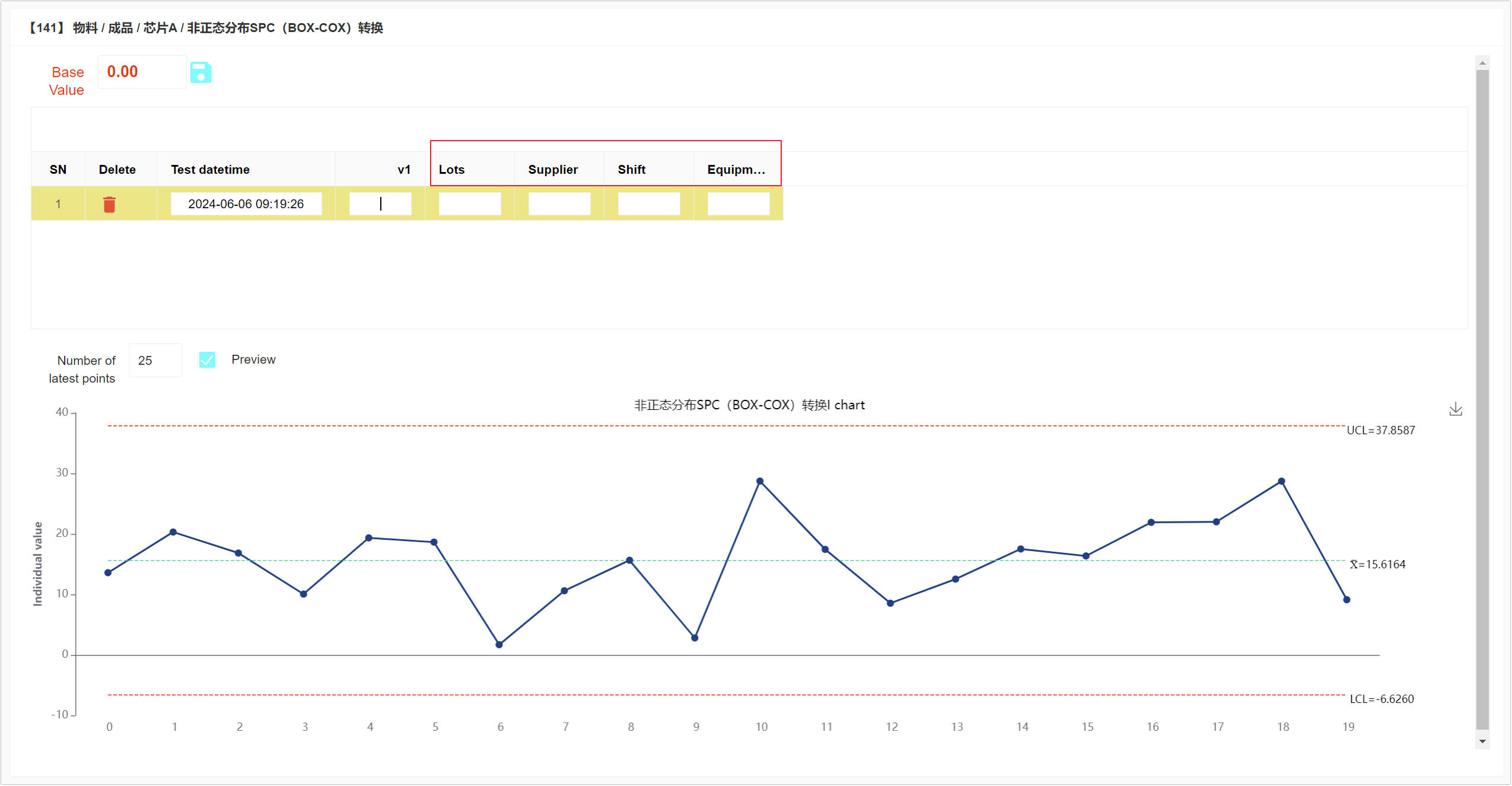
Task: Click the Equipment input in row 1
Action: click(739, 203)
